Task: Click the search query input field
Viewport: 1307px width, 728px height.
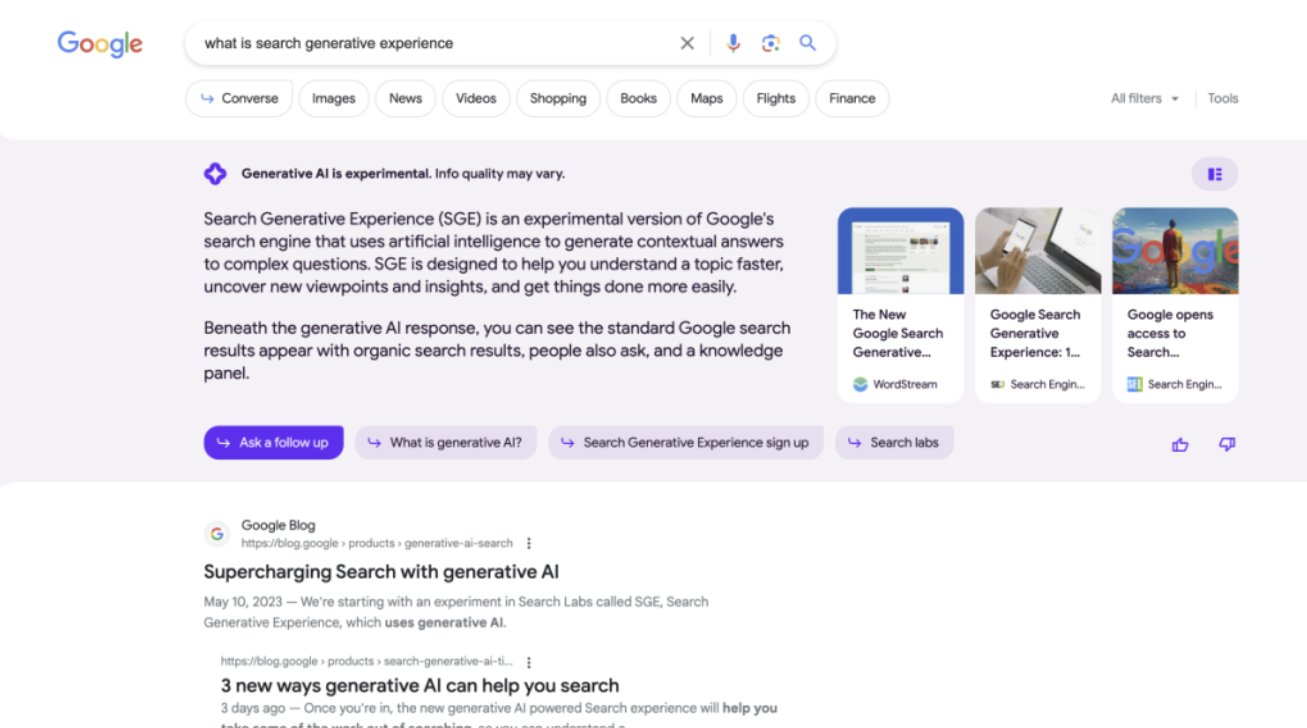Action: (430, 43)
